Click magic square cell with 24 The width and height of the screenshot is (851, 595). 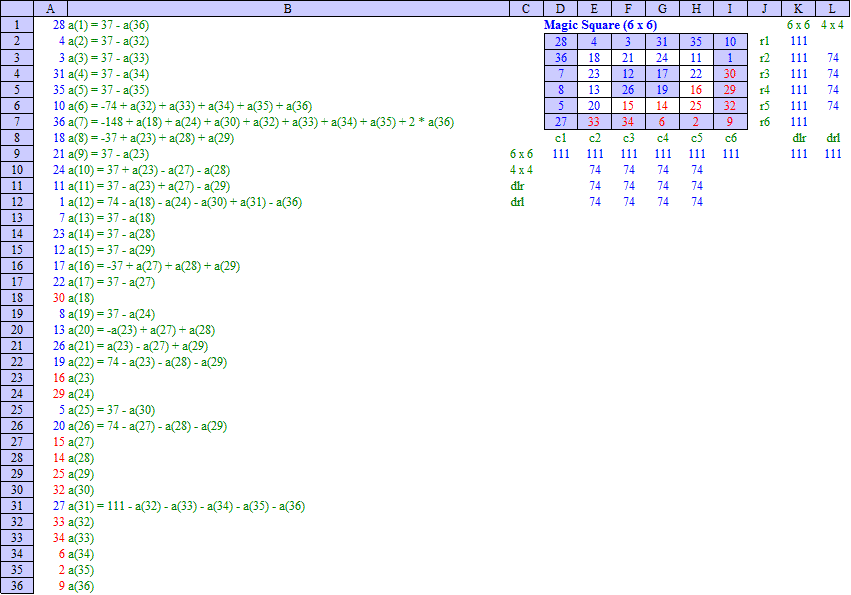(662, 58)
